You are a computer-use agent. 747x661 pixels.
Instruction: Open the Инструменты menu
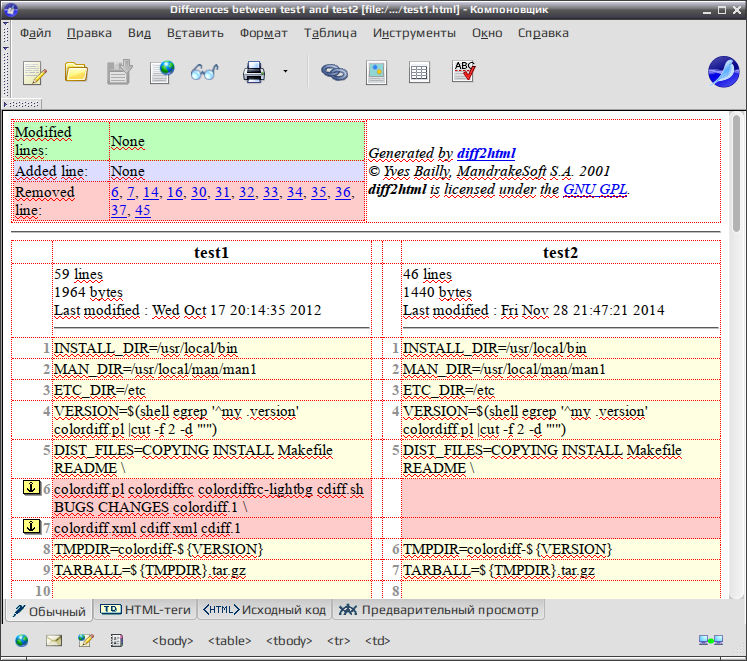tap(414, 33)
